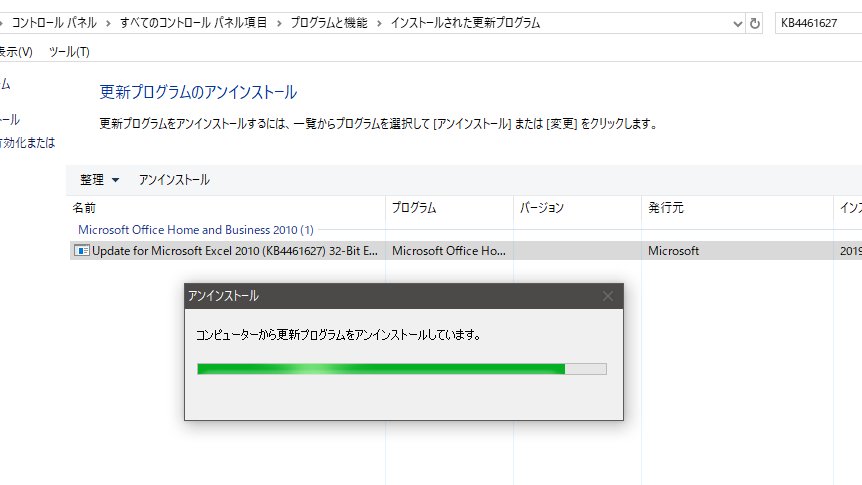Click the green uninstall progress bar

click(402, 369)
